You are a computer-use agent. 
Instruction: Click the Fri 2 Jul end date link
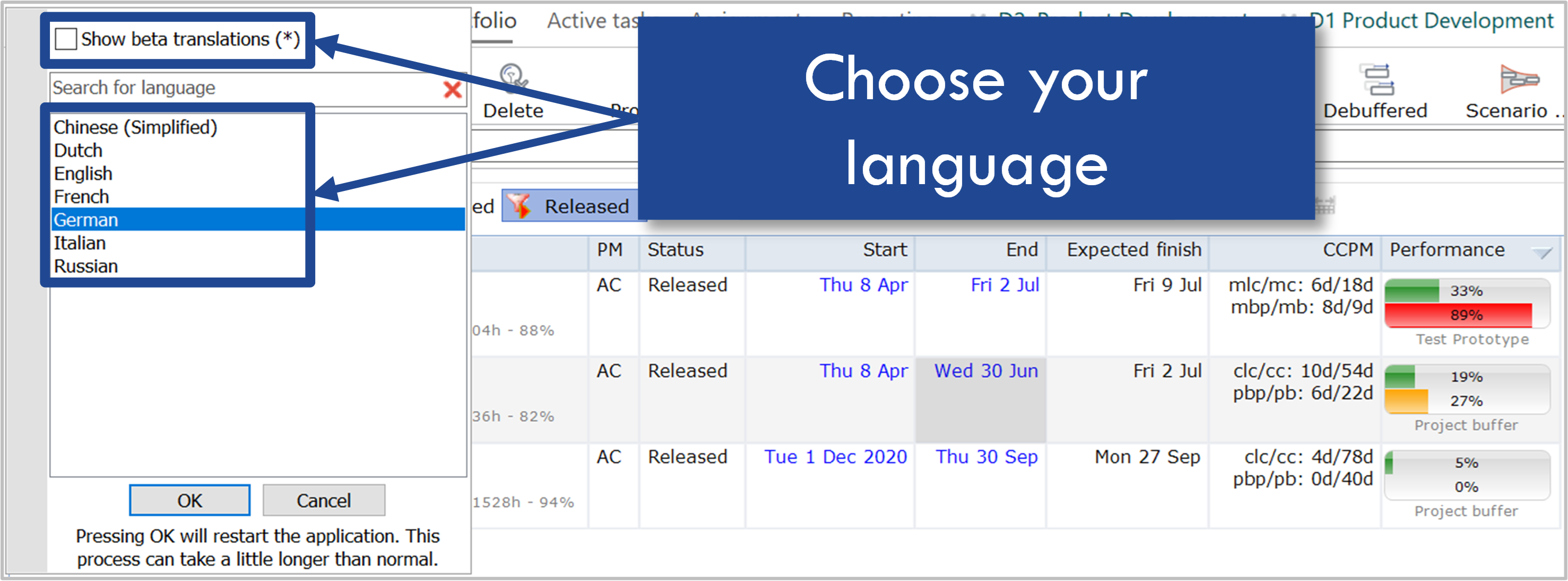(x=1004, y=285)
